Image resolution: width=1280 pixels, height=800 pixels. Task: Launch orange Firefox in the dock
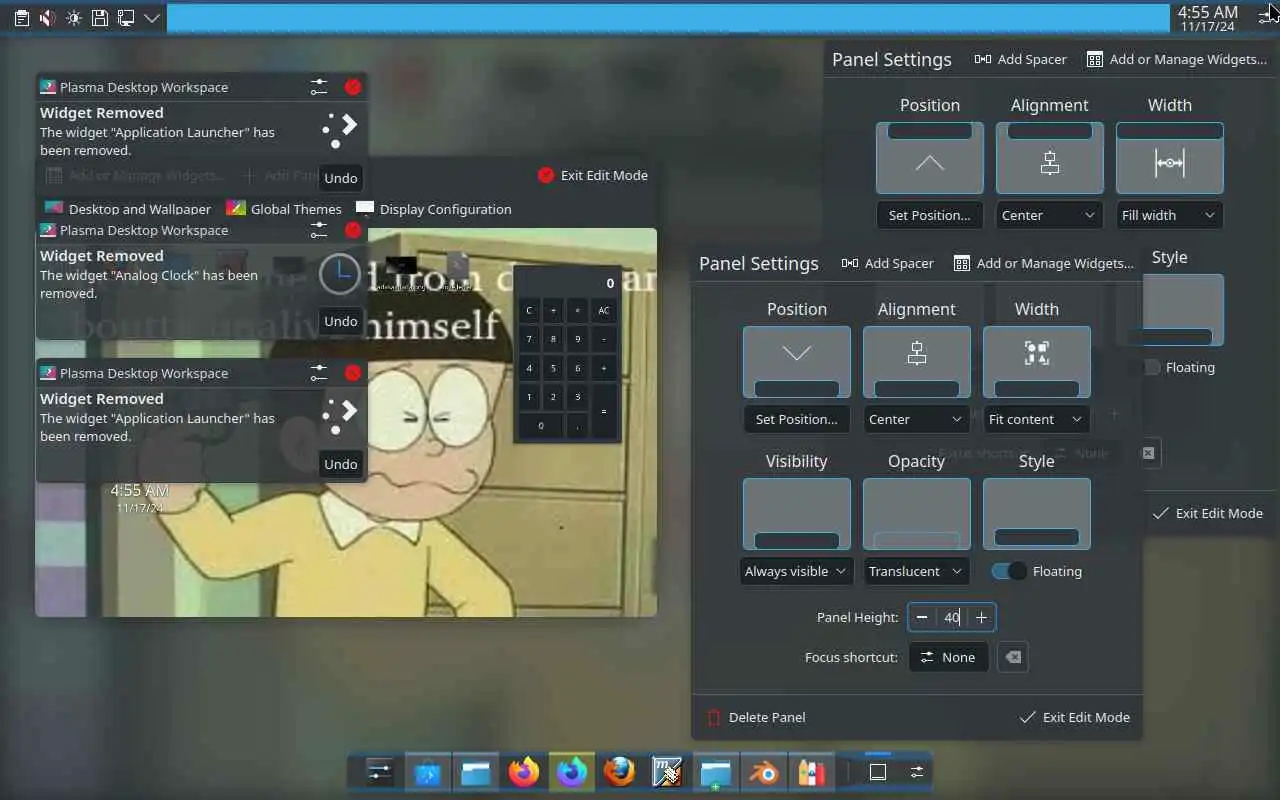point(523,772)
